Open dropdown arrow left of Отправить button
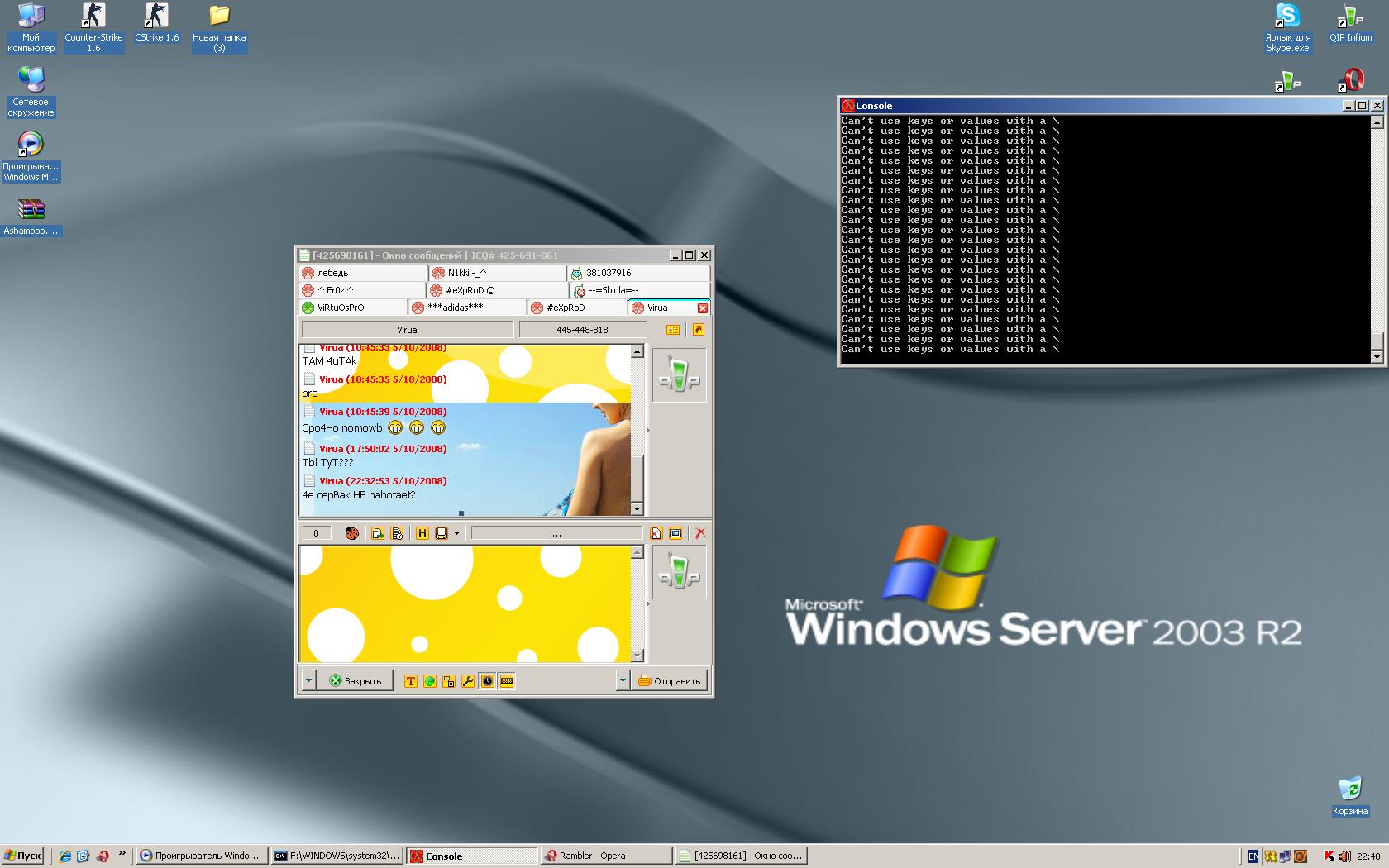 point(623,680)
